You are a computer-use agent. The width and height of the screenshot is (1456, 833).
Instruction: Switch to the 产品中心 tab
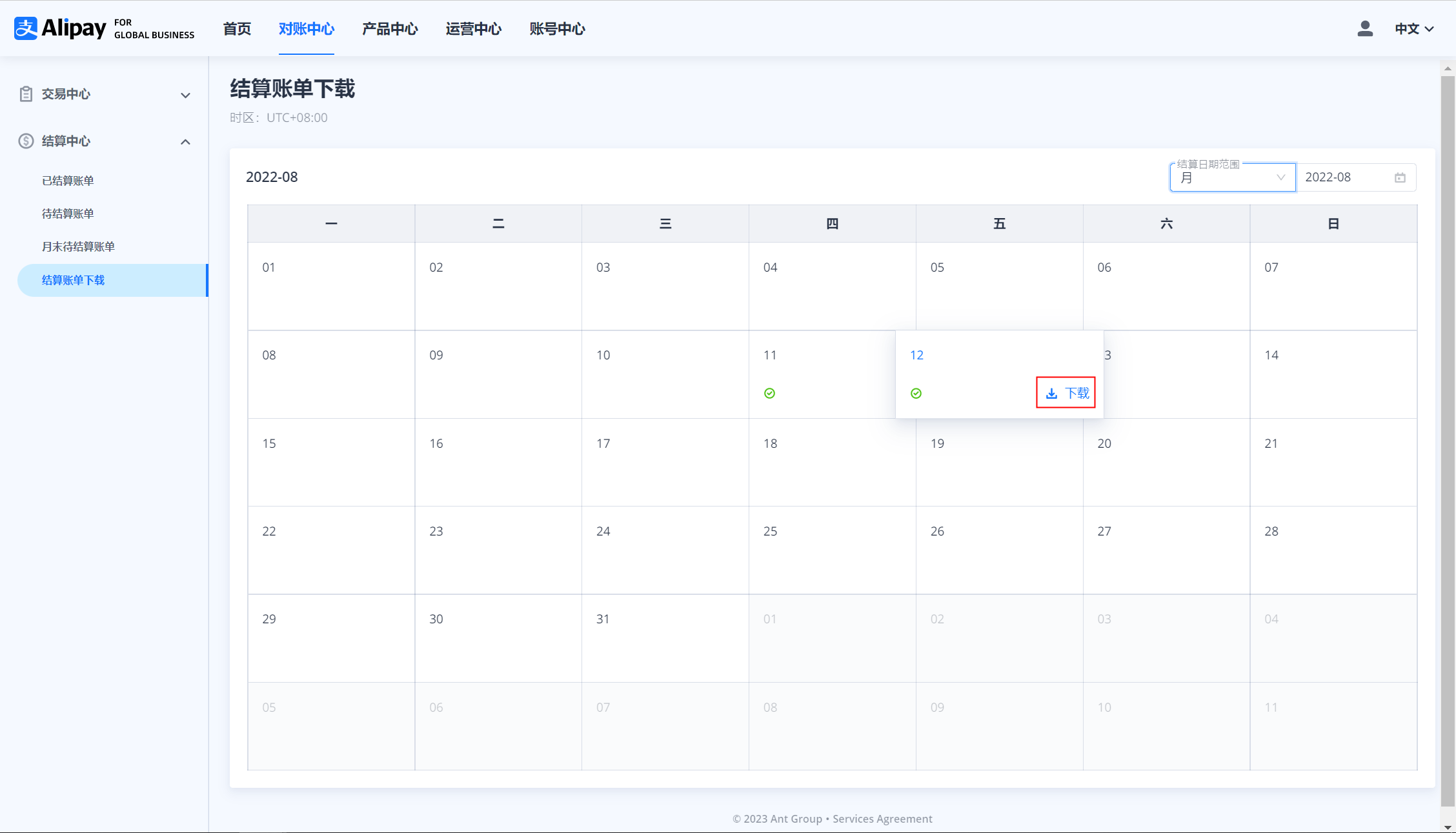390,29
